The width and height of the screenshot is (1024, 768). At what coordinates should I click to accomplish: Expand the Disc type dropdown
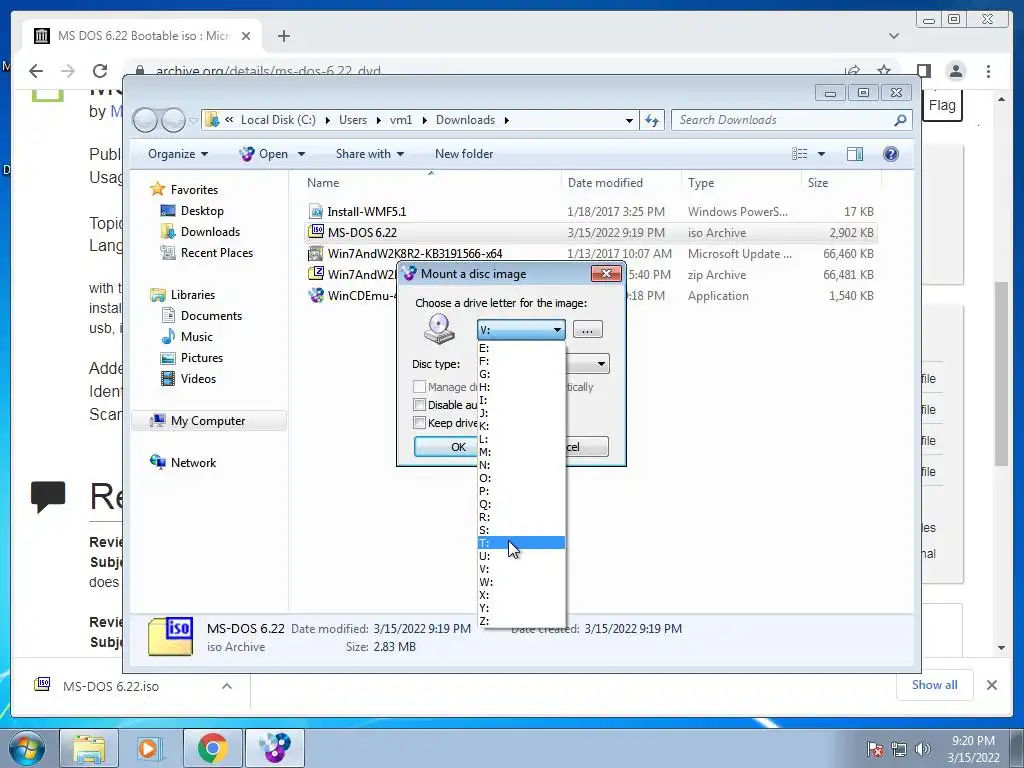click(x=601, y=364)
